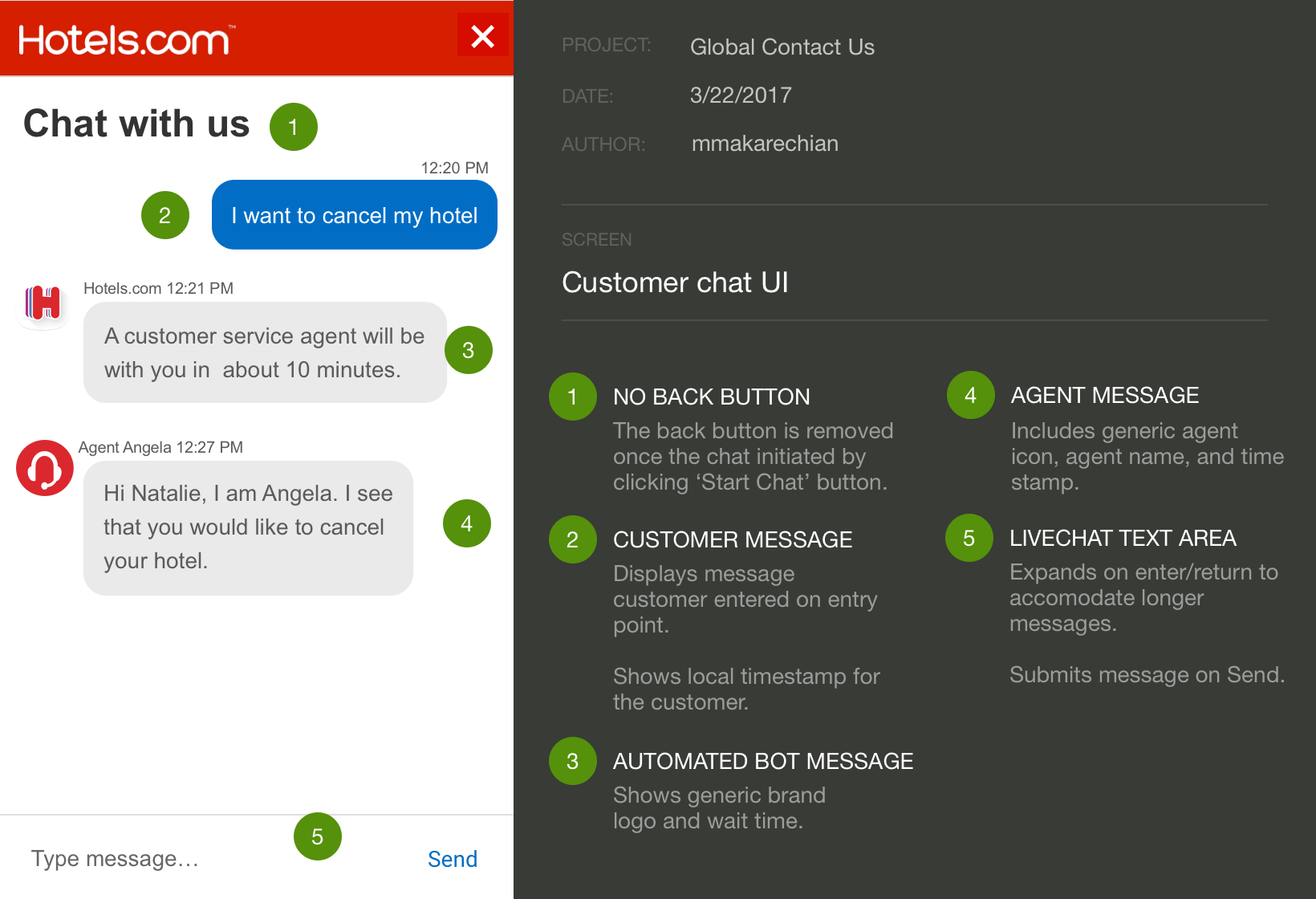1316x899 pixels.
Task: Select green marker 1 beside Chat with us
Action: tap(293, 127)
